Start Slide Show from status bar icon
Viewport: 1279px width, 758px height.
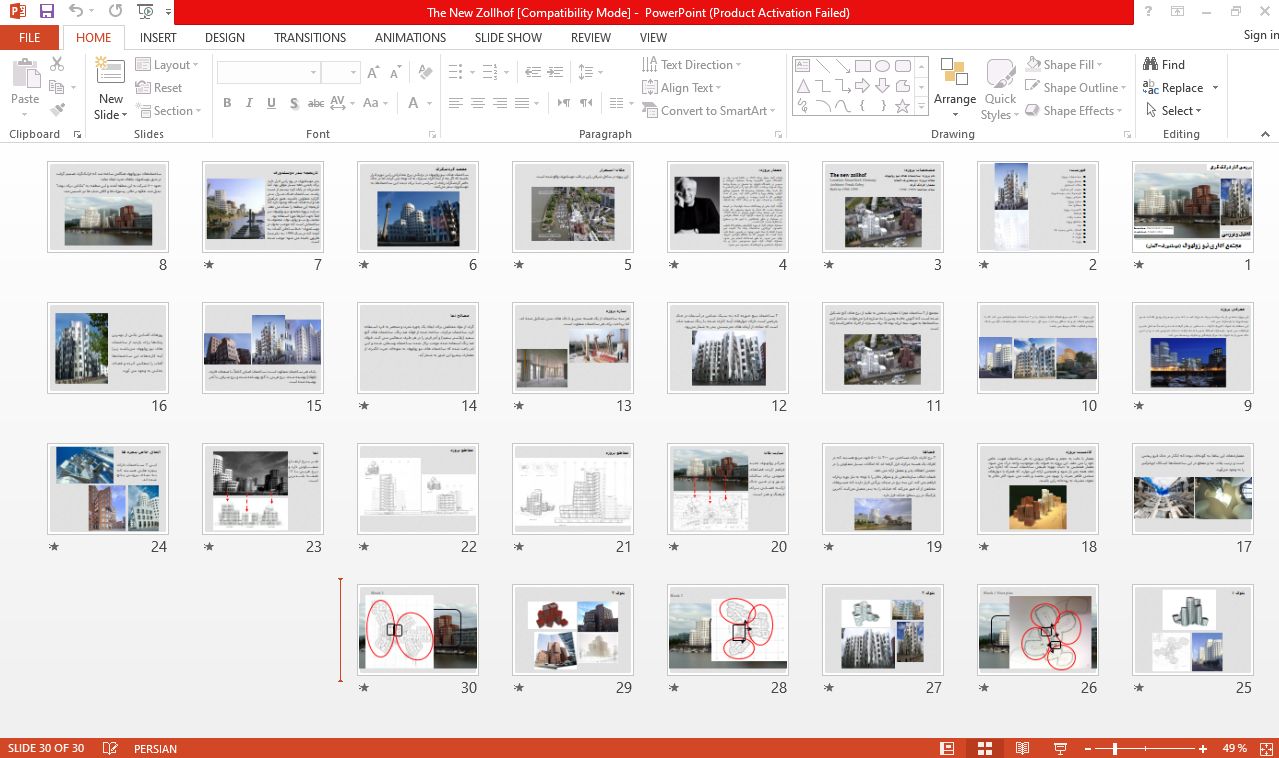tap(1060, 748)
